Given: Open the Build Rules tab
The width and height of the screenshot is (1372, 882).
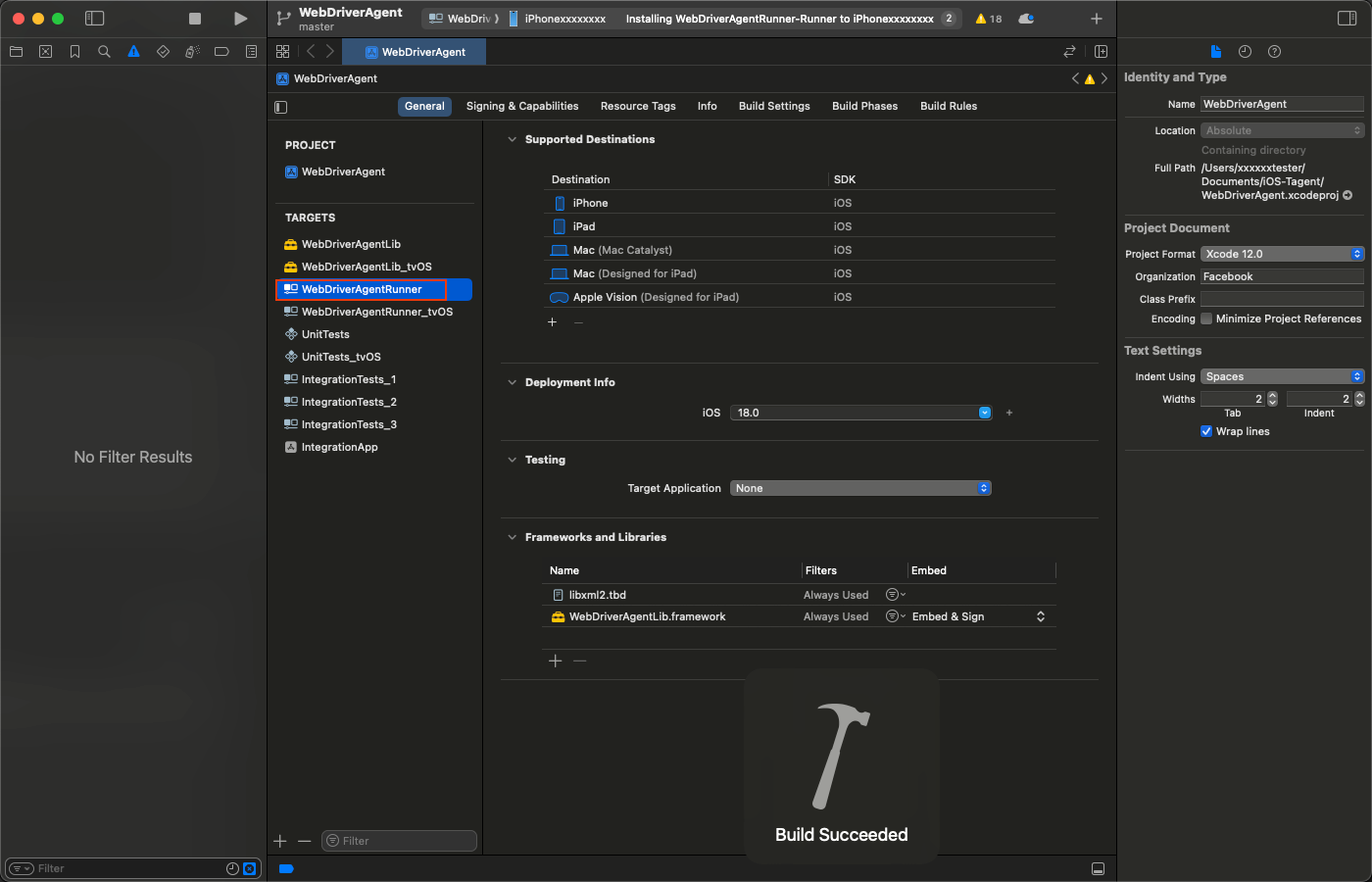Looking at the screenshot, I should tap(949, 106).
